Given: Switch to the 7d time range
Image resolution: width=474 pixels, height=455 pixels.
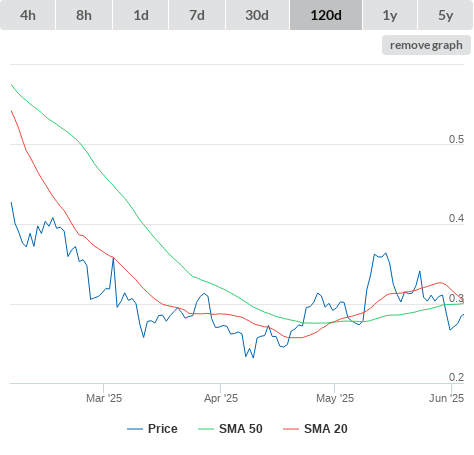Looking at the screenshot, I should point(197,15).
